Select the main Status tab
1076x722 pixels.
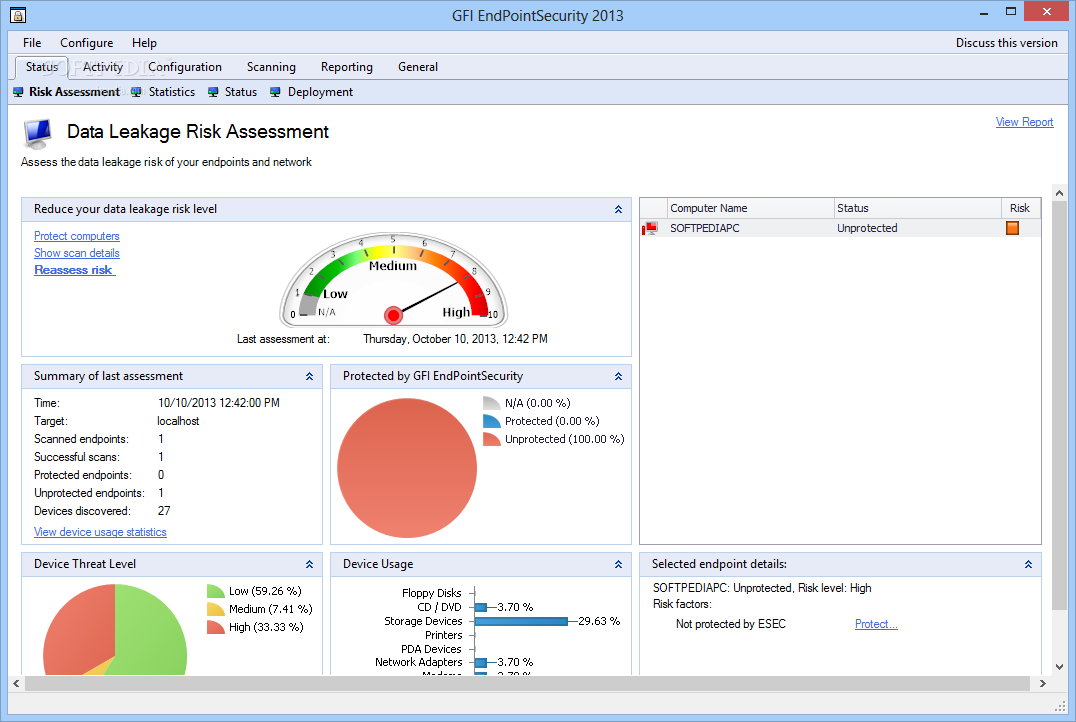(42, 67)
